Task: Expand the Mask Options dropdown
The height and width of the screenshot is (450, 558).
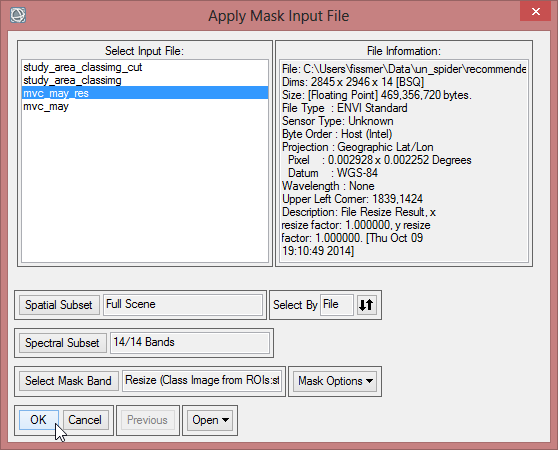Action: tap(335, 381)
